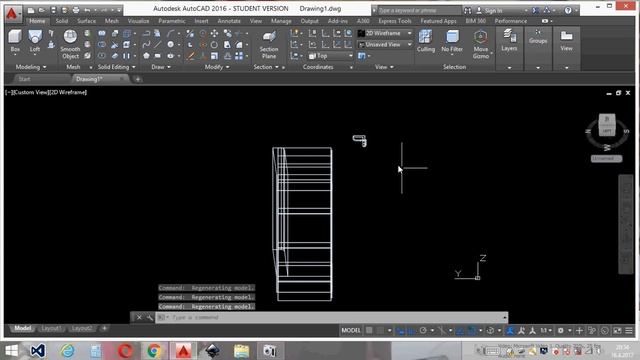The width and height of the screenshot is (640, 360).
Task: Toggle grid display in status bar
Action: [369, 331]
